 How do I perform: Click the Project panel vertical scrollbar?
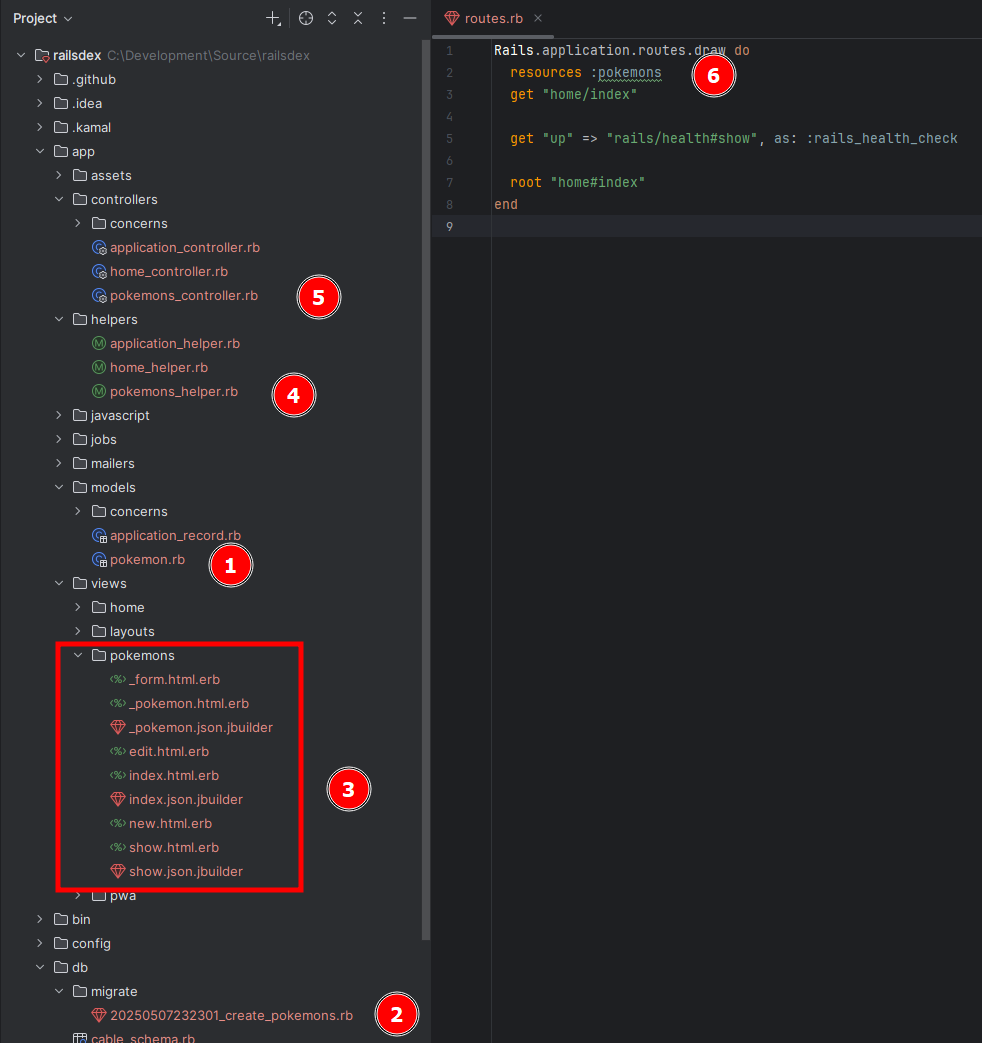coord(426,500)
